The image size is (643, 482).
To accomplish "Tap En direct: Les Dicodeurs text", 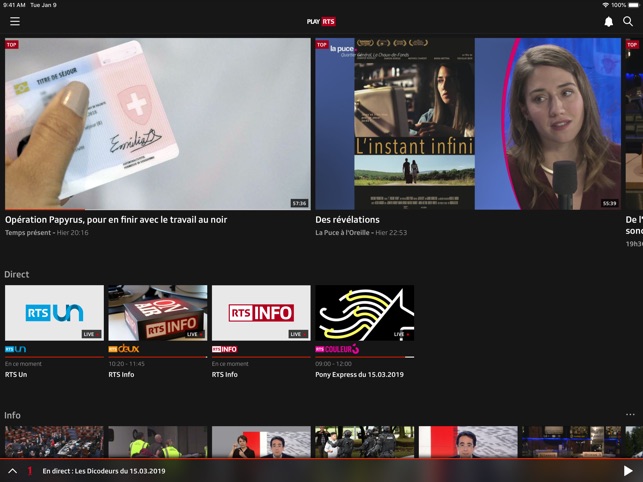I will (x=104, y=471).
